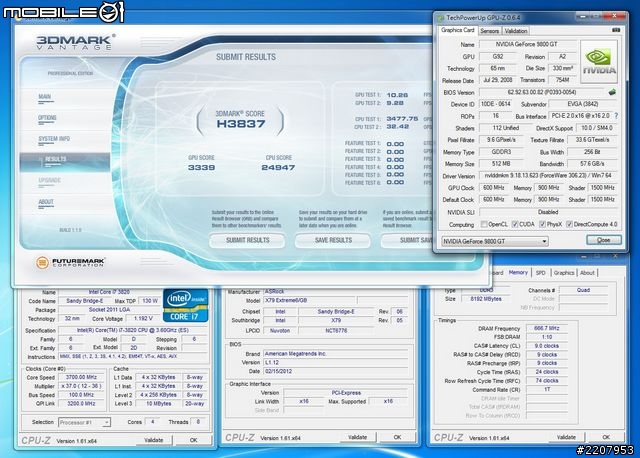Click the BIOS date 02/15/2012
640x458 pixels.
pyautogui.click(x=336, y=371)
